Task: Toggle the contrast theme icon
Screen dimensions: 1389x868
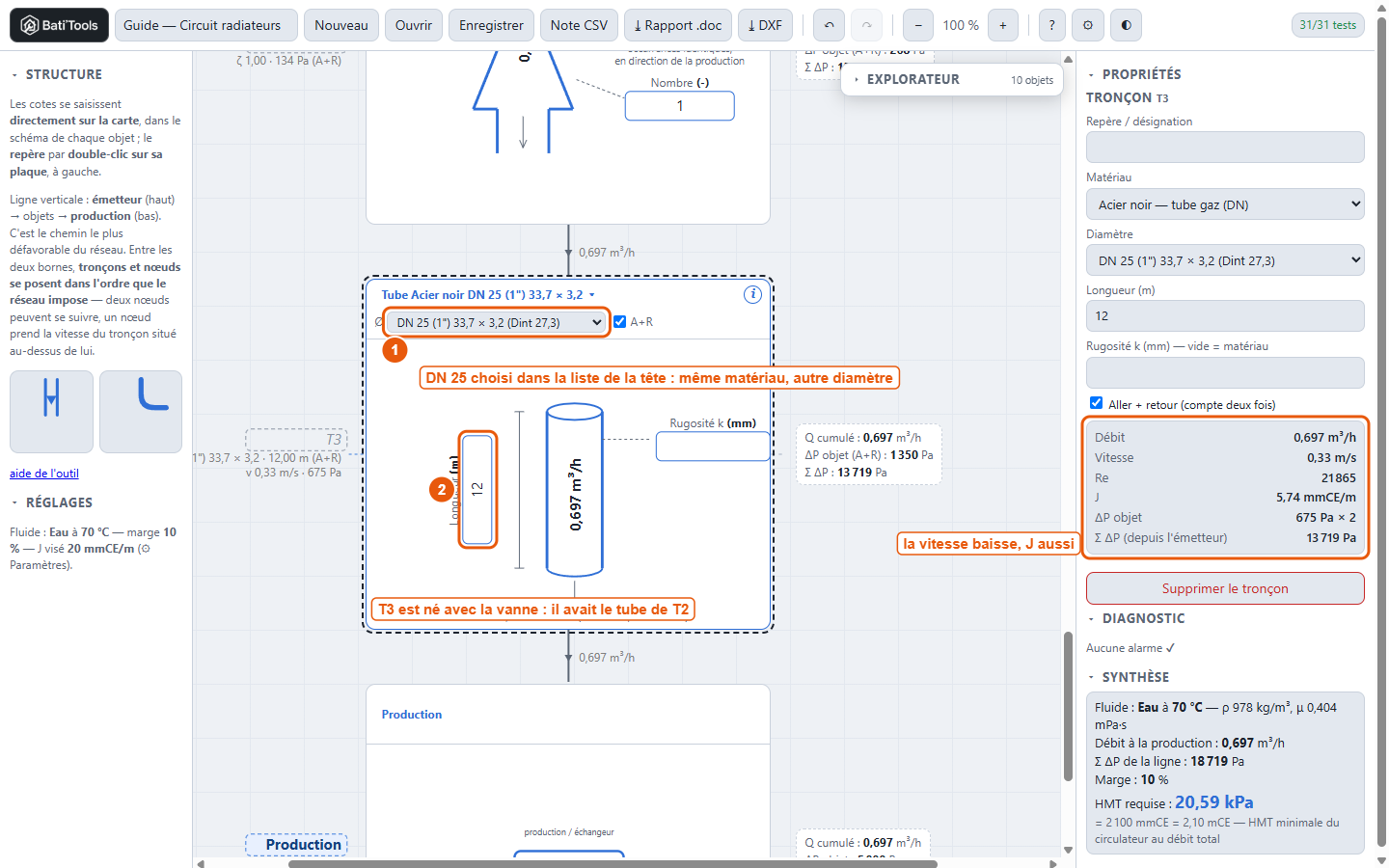Action: [x=1126, y=25]
